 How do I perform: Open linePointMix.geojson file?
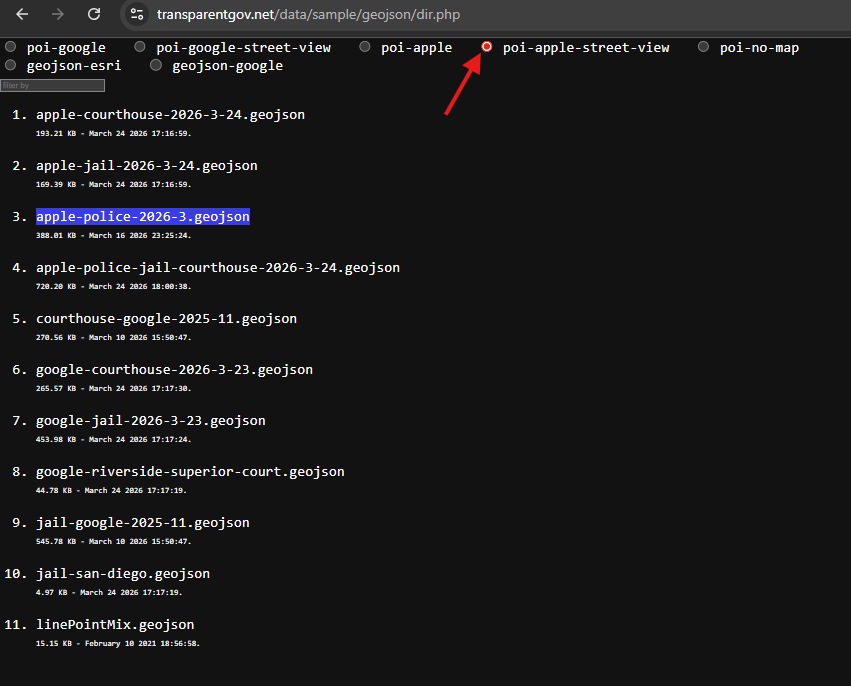tap(114, 625)
